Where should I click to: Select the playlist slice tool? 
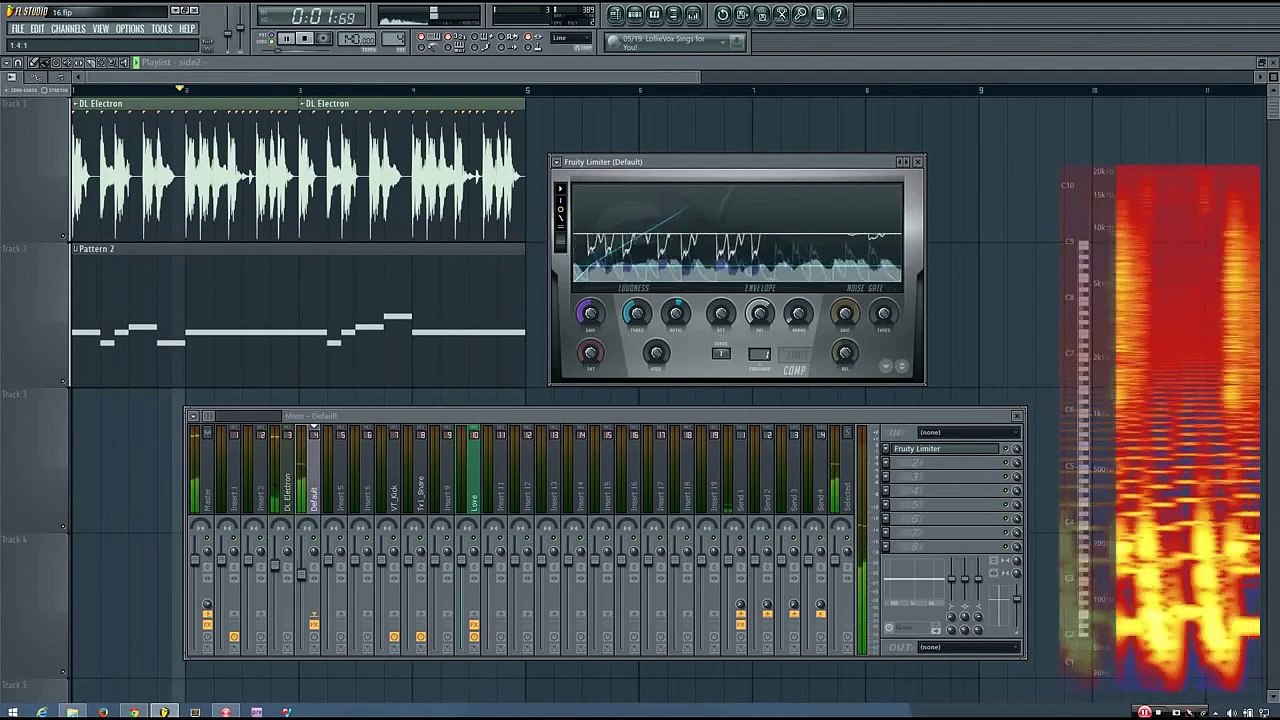pos(90,62)
